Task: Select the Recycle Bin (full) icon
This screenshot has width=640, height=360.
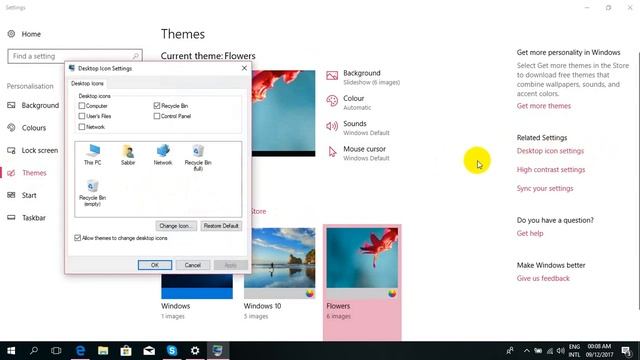Action: point(198,157)
